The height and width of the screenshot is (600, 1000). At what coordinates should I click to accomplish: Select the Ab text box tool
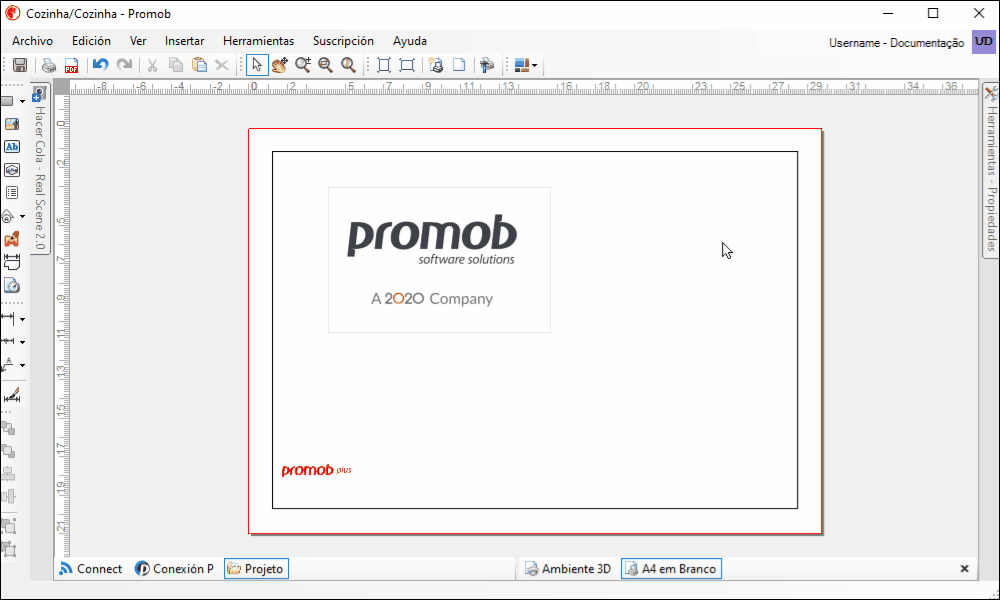11,147
